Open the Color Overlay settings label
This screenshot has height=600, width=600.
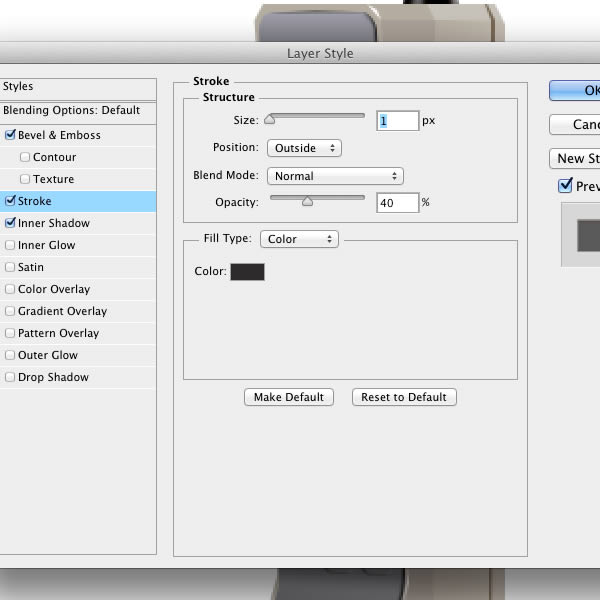tap(54, 289)
